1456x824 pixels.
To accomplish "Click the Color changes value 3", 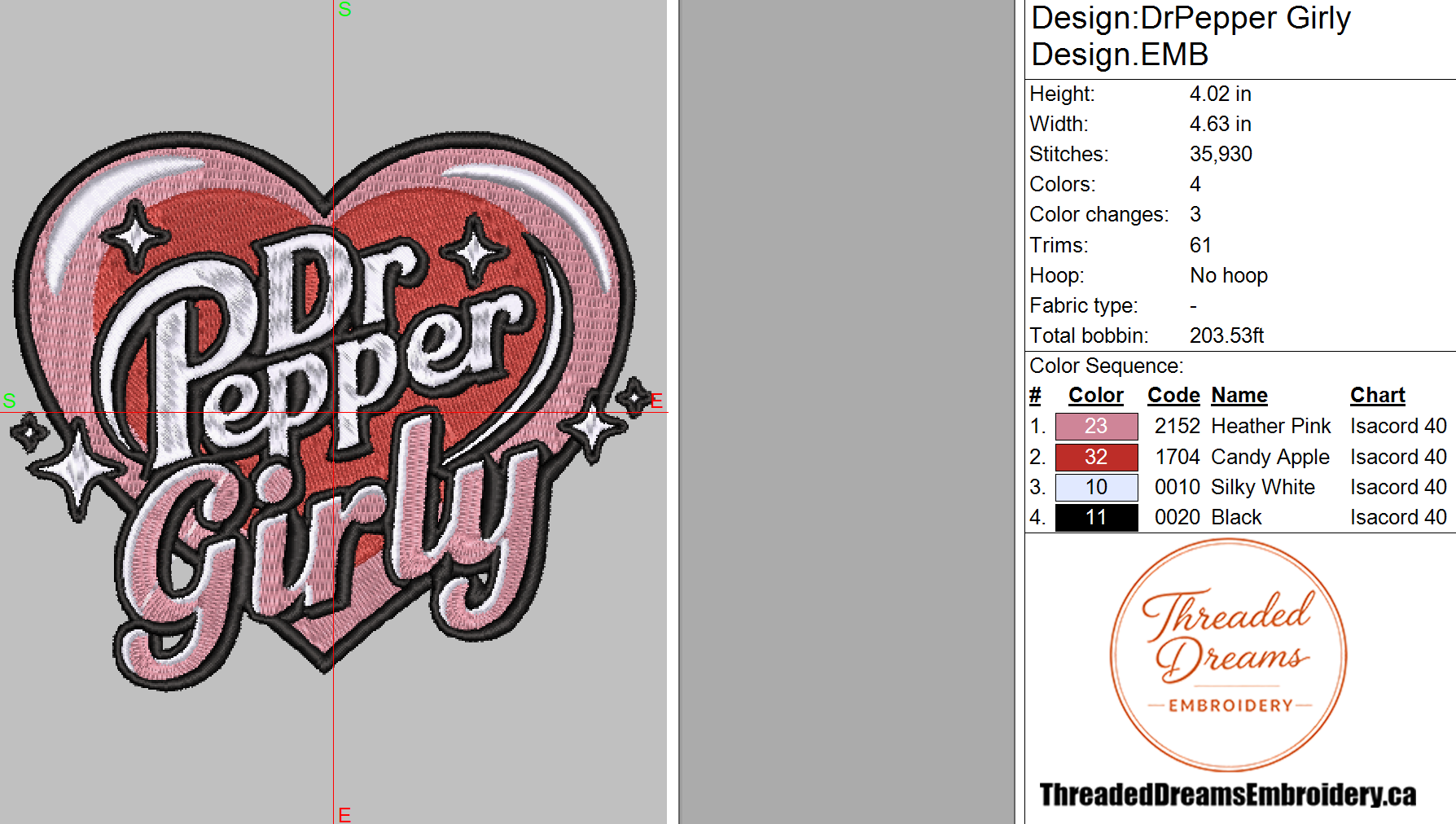I will 1195,214.
